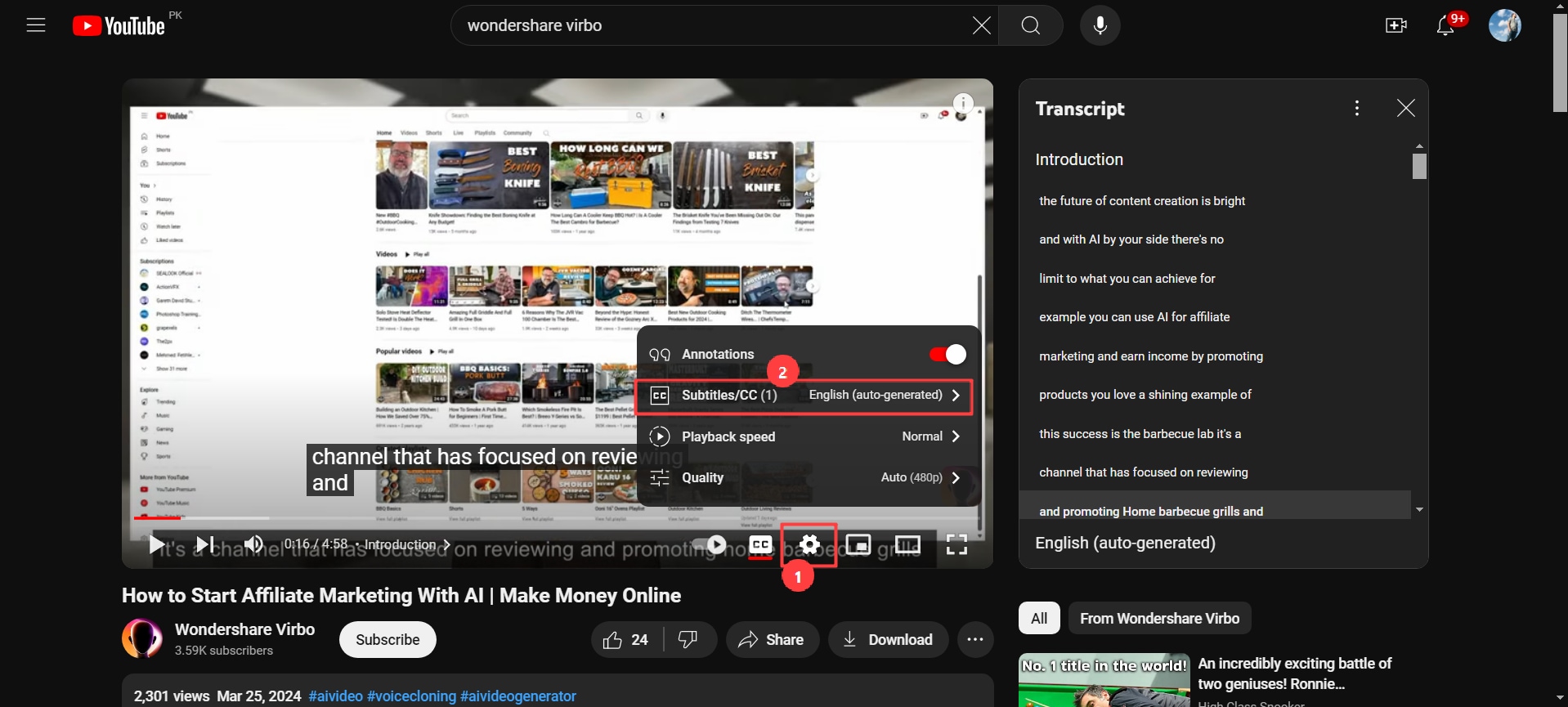Click the search magnifier button
The height and width of the screenshot is (707, 1568).
[x=1031, y=25]
